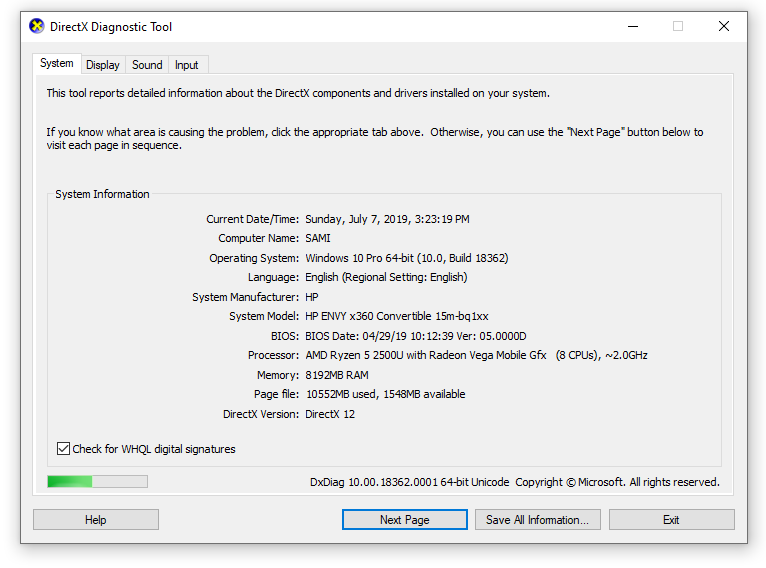The image size is (766, 568).
Task: Click the DirectX Diagnostic Tool title icon
Action: point(37,26)
